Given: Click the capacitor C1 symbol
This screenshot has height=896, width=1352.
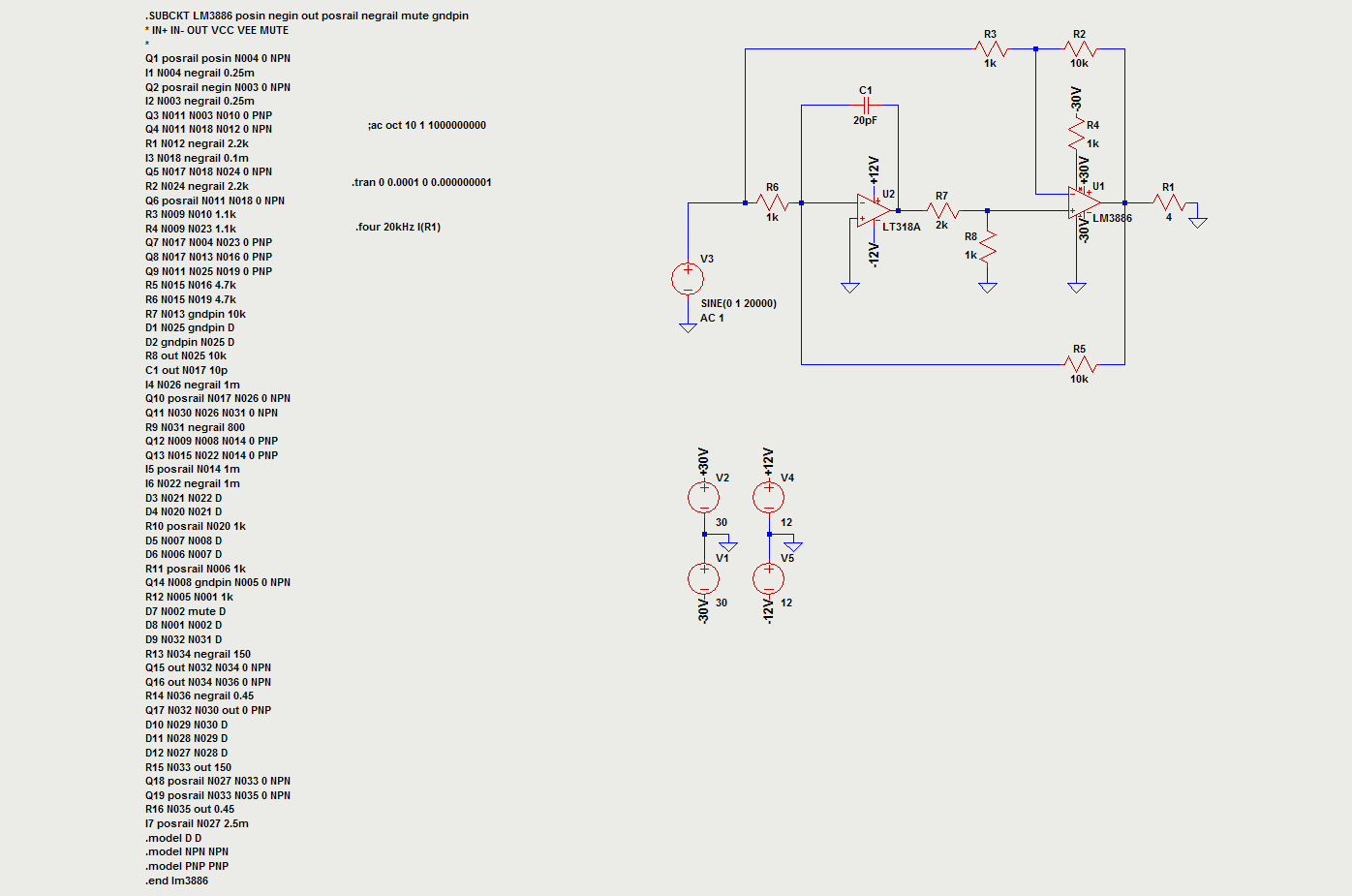Looking at the screenshot, I should coord(866,105).
